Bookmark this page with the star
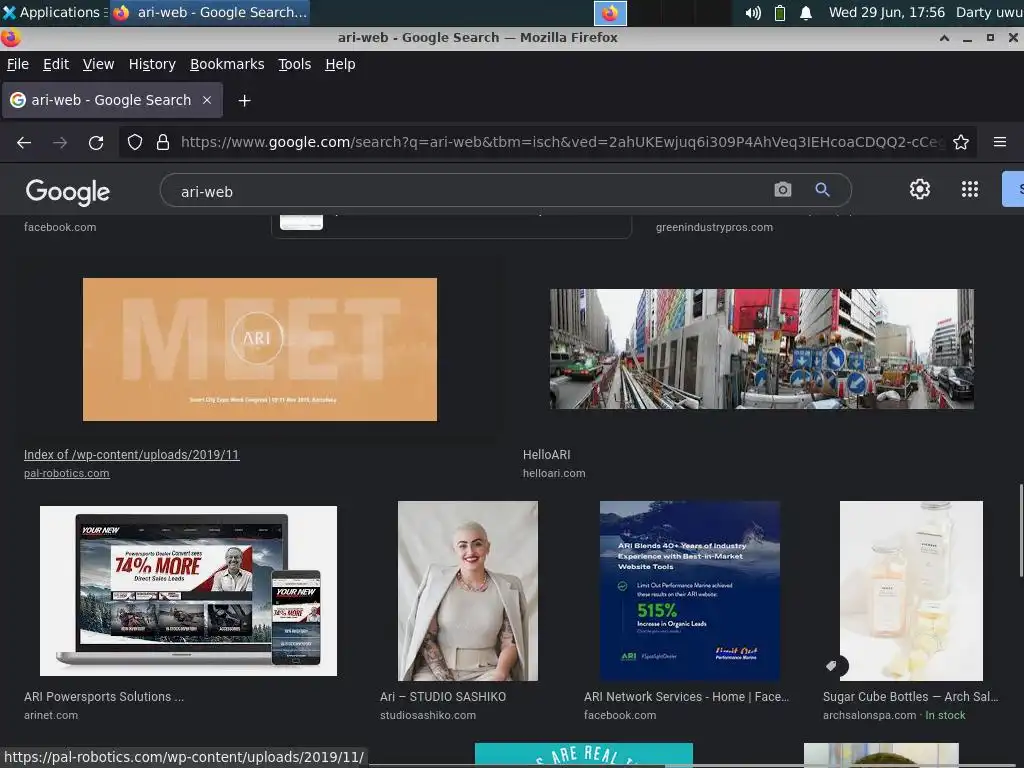The height and width of the screenshot is (768, 1024). coord(961,142)
